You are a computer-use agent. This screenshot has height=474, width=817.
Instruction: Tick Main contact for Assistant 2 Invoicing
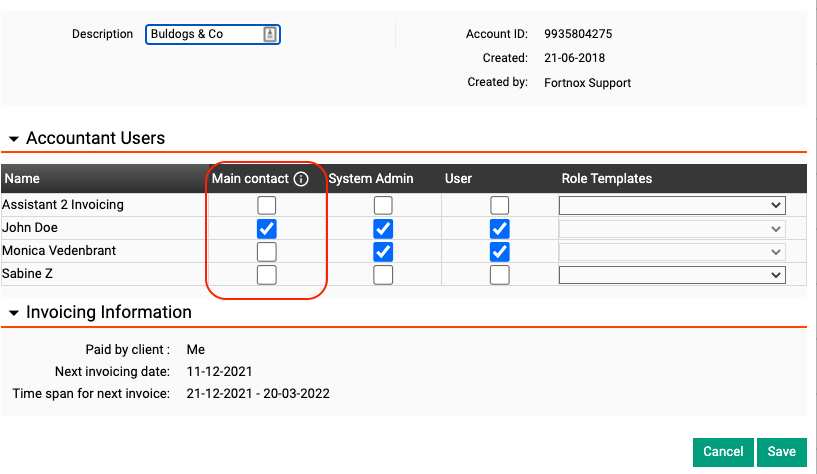point(267,205)
